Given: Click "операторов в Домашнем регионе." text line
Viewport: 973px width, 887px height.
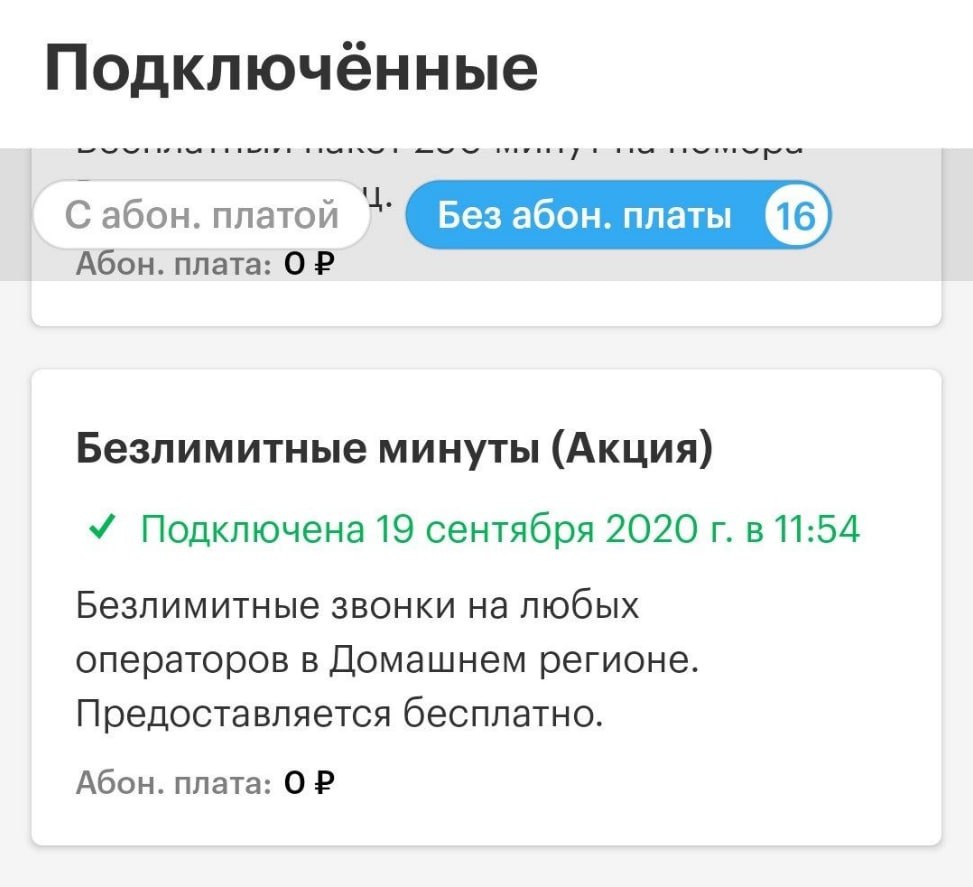Looking at the screenshot, I should point(387,660).
